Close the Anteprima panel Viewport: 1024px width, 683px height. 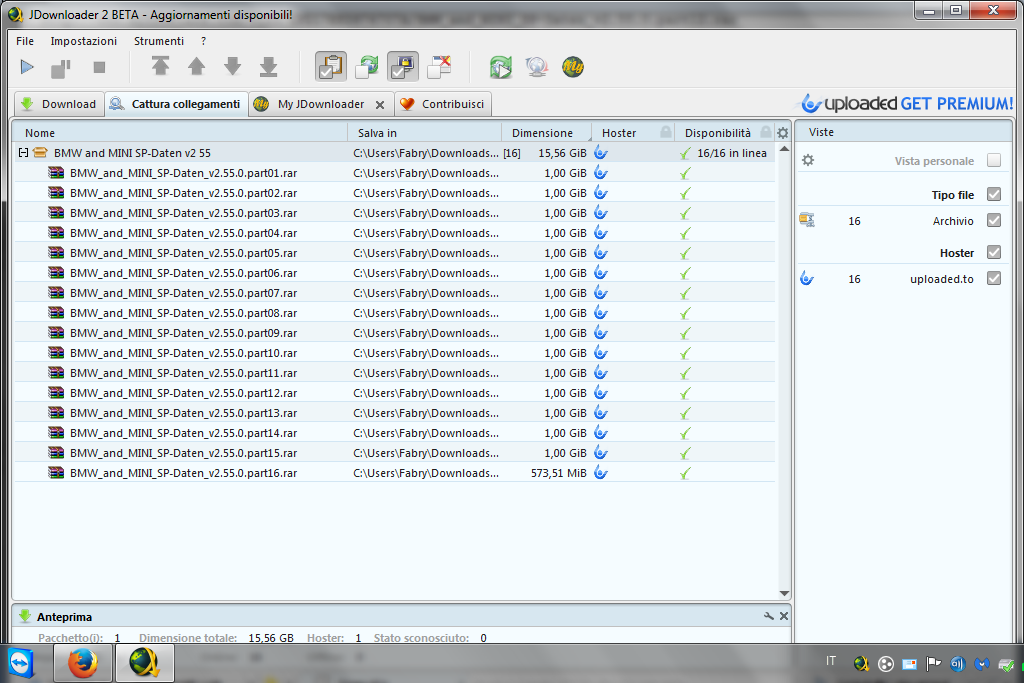(x=784, y=616)
